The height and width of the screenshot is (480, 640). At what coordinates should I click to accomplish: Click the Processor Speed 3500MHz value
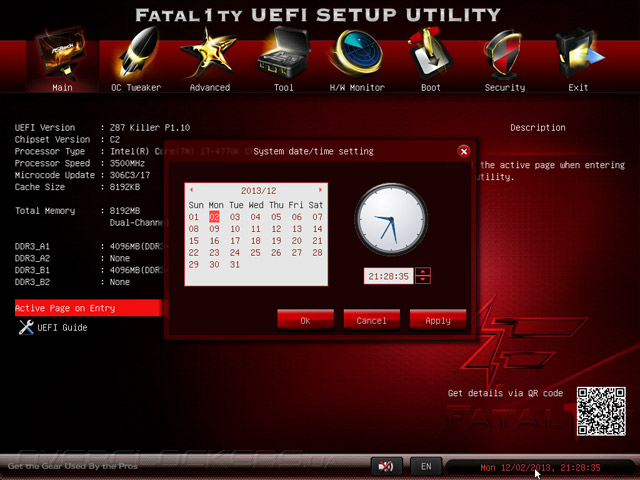[127, 163]
